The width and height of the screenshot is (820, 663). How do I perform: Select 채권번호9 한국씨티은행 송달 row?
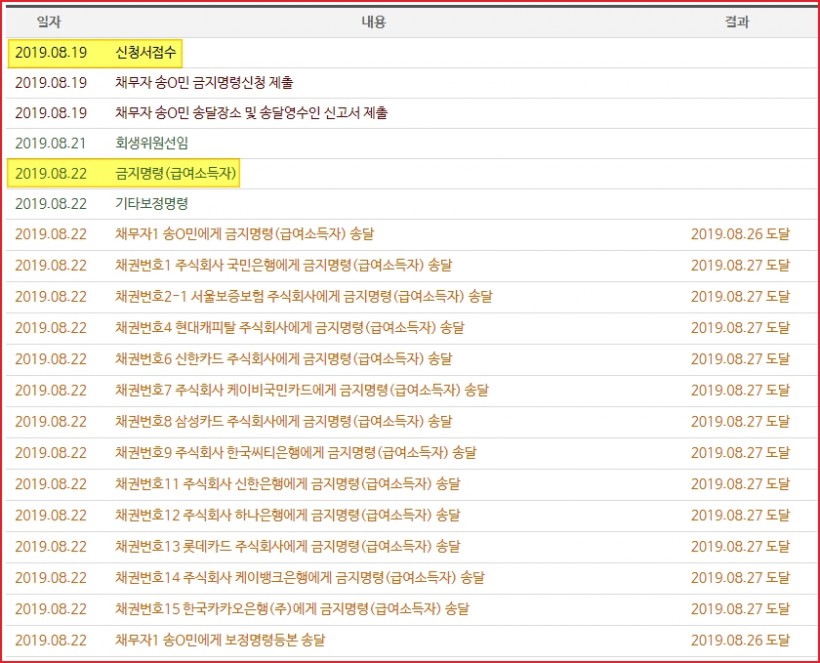tap(412, 453)
